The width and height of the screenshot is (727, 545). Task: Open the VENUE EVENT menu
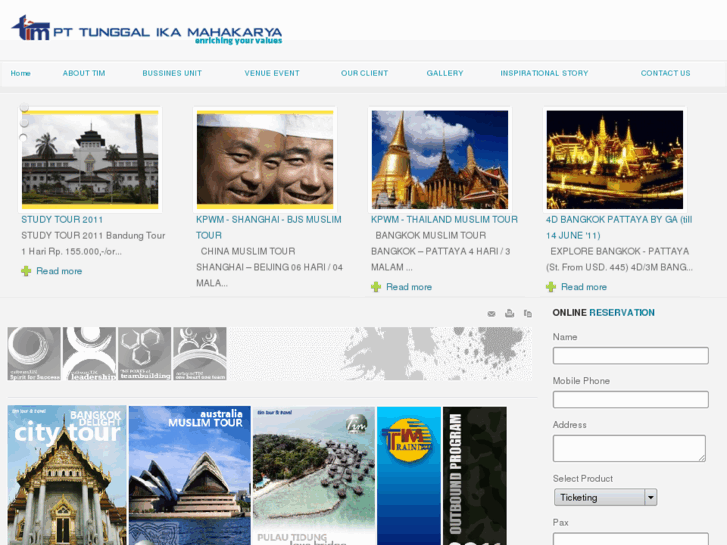[272, 73]
